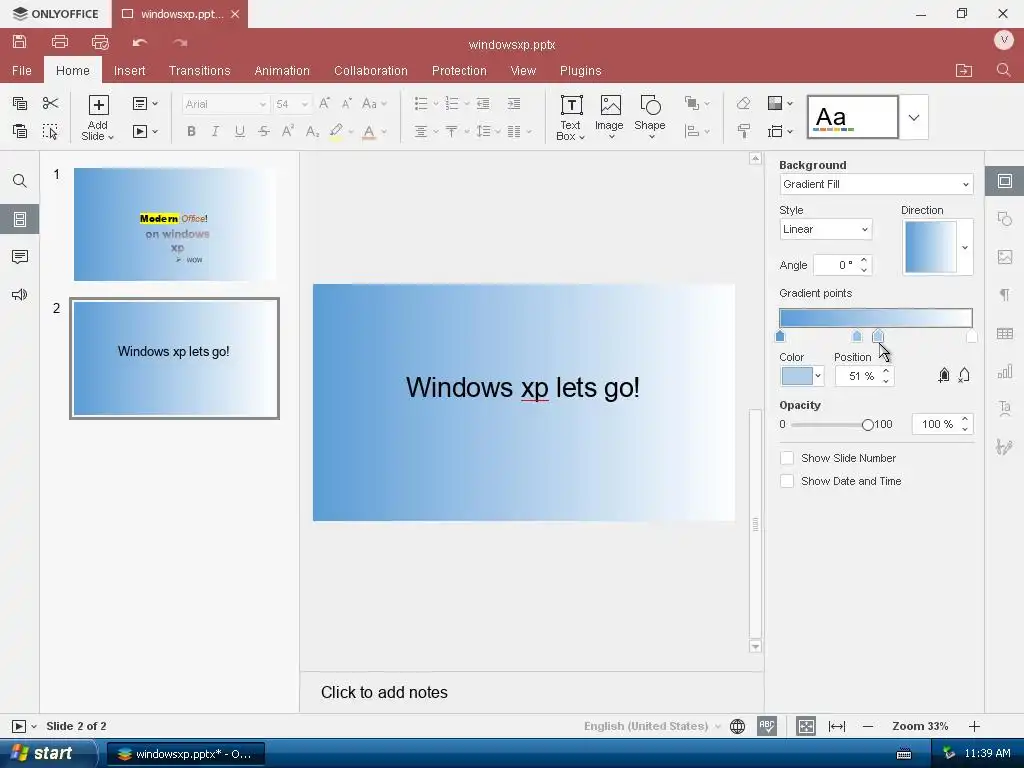
Task: Click English (United States) language
Action: click(645, 726)
